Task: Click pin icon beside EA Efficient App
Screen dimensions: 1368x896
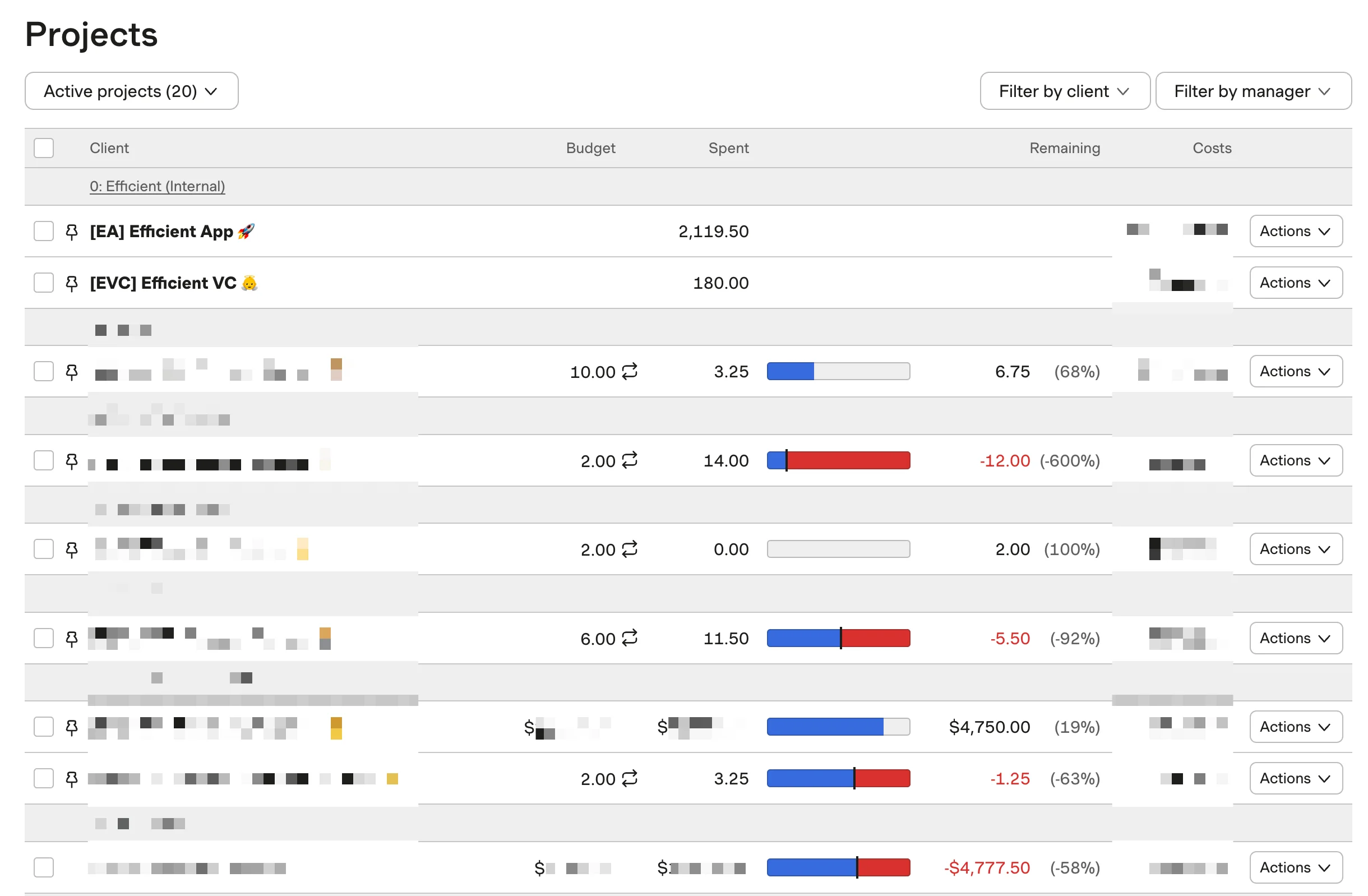Action: point(72,232)
